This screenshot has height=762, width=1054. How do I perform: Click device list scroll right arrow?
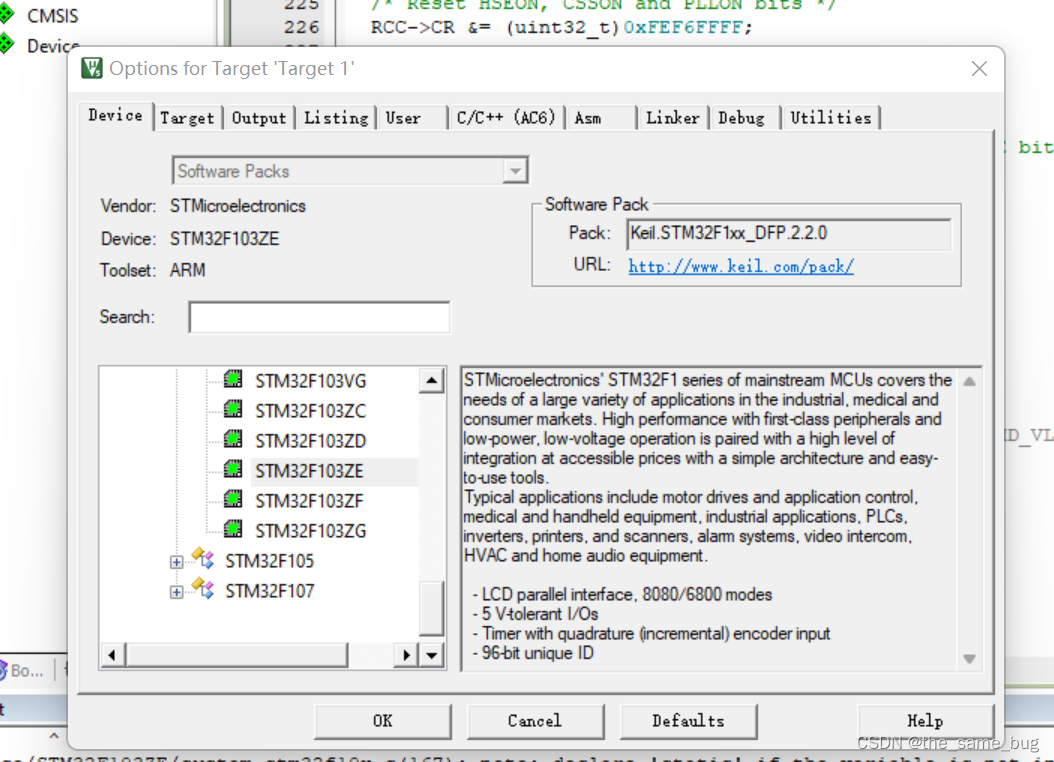(x=406, y=654)
